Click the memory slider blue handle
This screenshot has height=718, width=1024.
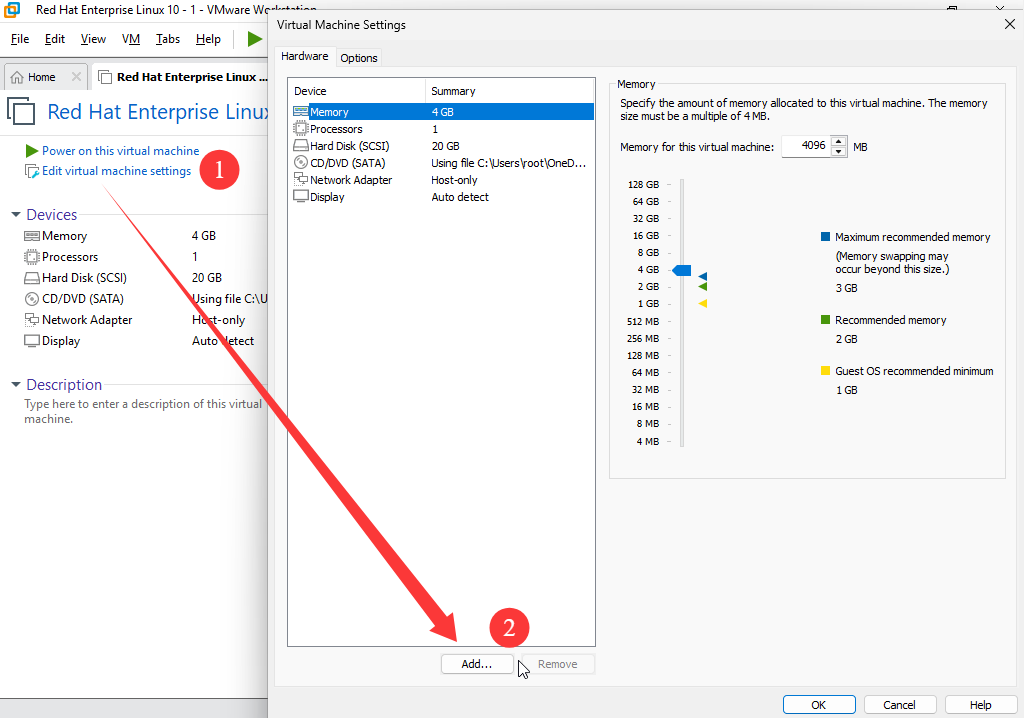click(x=682, y=270)
